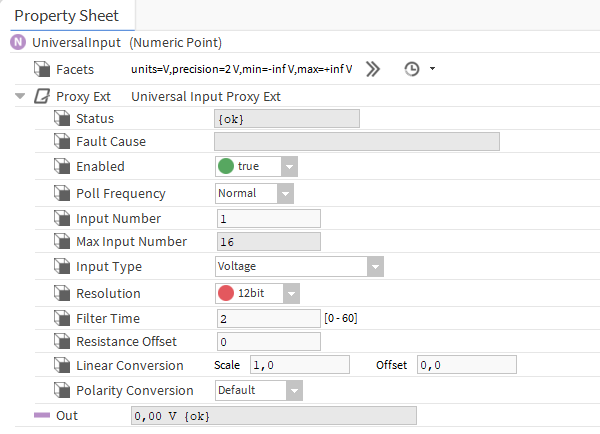600x434 pixels.
Task: Click the clock history icon beside Facets
Action: (x=411, y=69)
